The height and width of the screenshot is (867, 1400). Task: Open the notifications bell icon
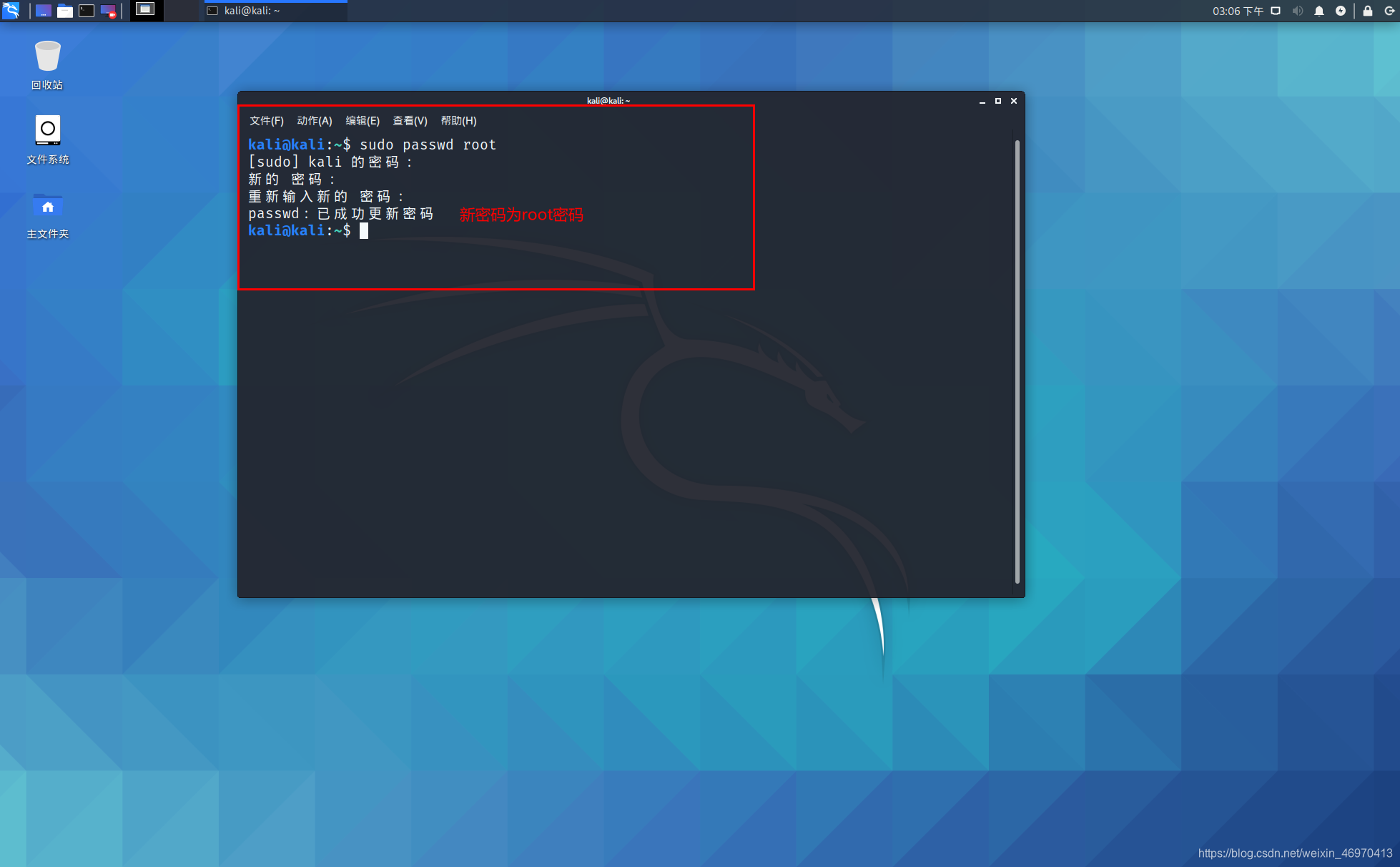[1318, 11]
